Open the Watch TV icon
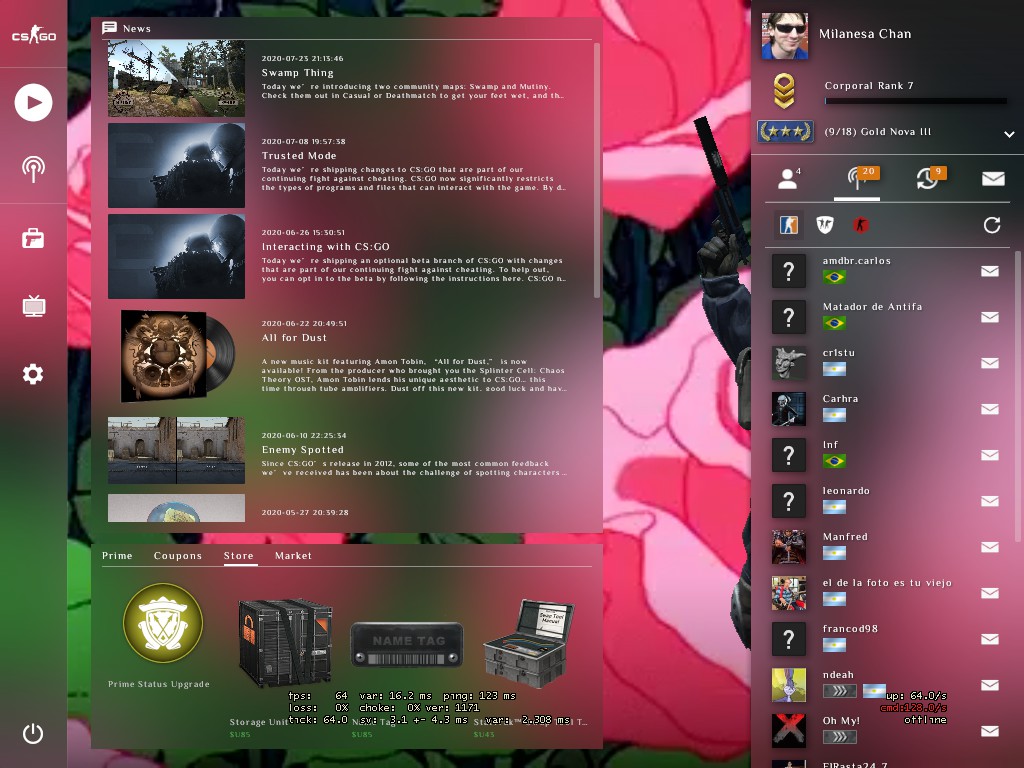Screen dimensions: 1024x768 (x=33, y=306)
